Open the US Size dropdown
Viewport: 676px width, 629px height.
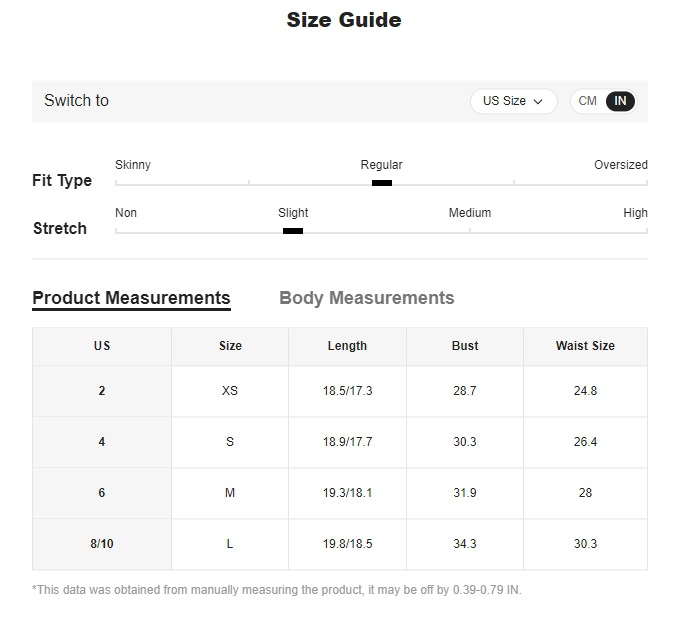pos(512,101)
